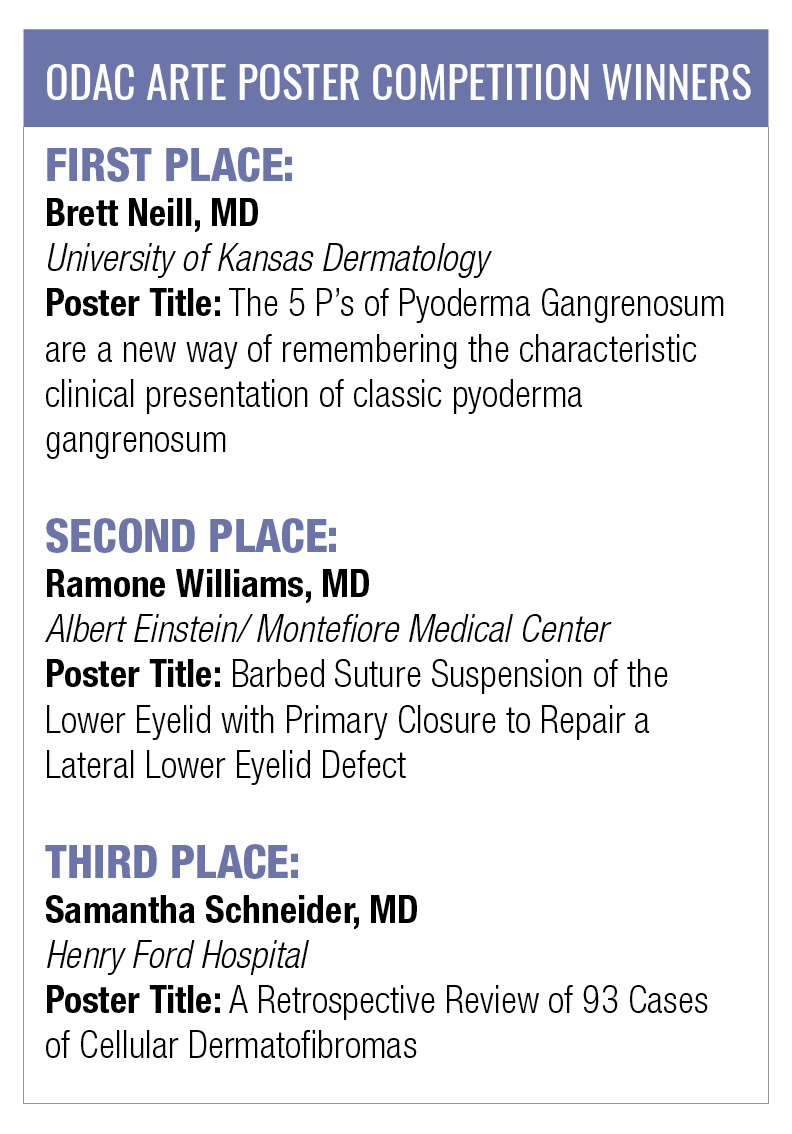The width and height of the screenshot is (792, 1134).
Task: Click Barbed Suture Suspension title text
Action: click(x=449, y=675)
